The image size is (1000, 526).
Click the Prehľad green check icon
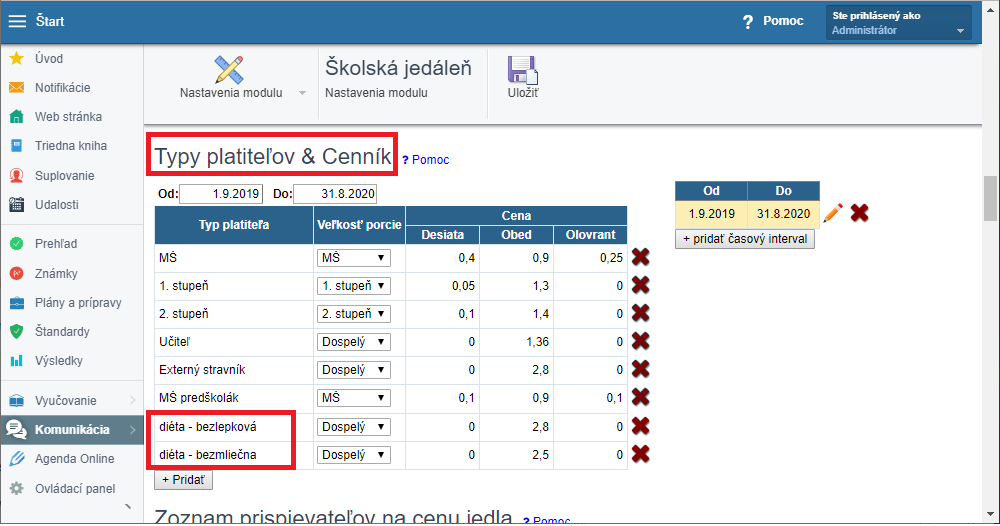[17, 244]
